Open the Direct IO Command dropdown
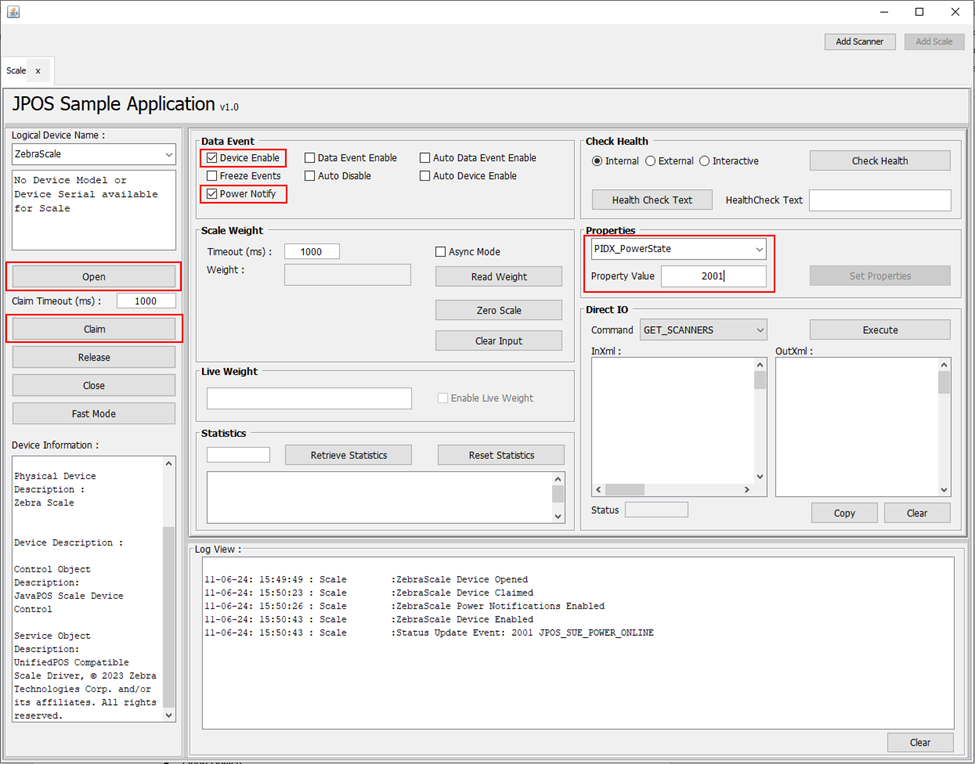 [x=703, y=330]
